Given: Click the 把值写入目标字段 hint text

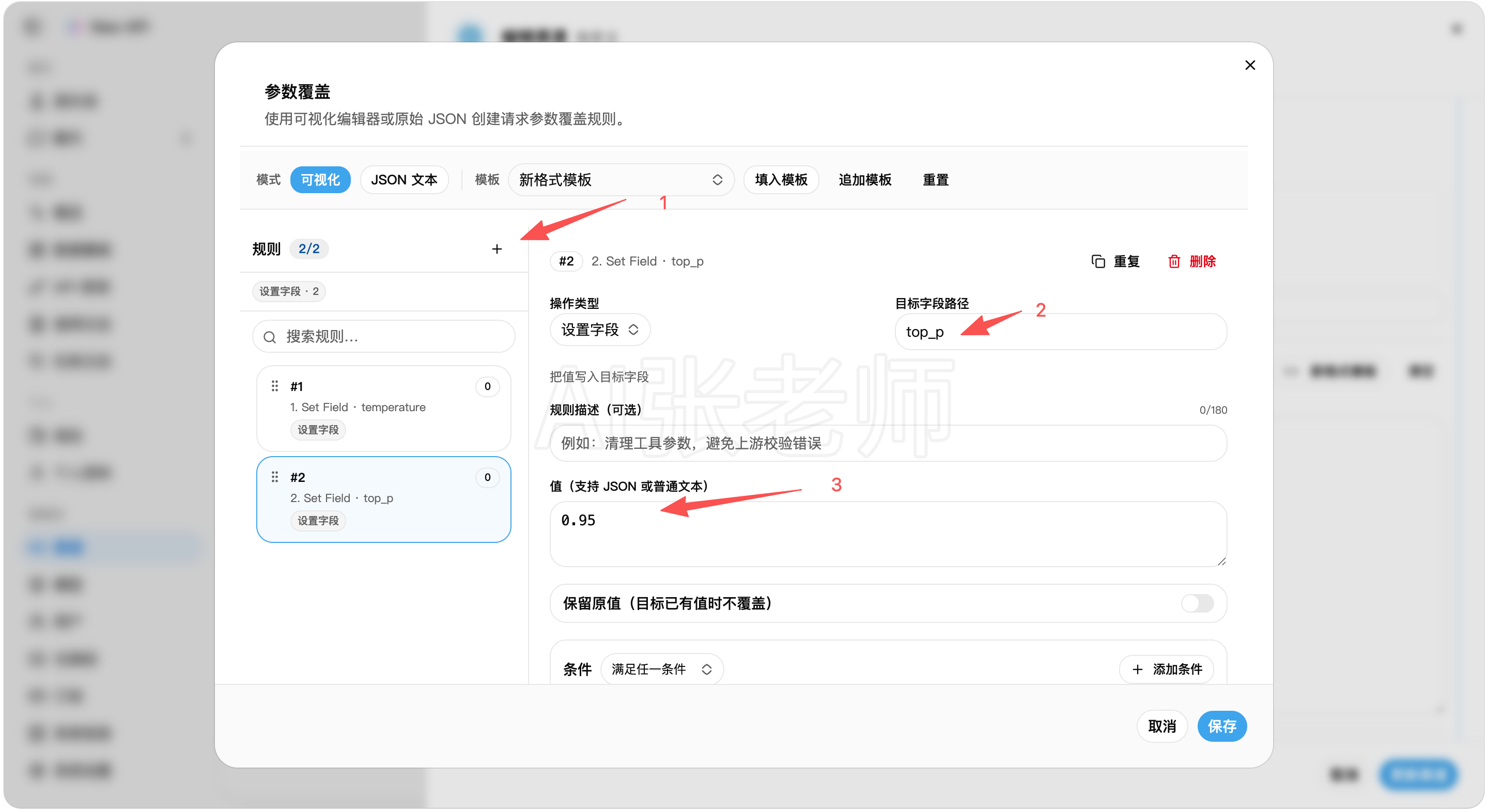Looking at the screenshot, I should [599, 377].
